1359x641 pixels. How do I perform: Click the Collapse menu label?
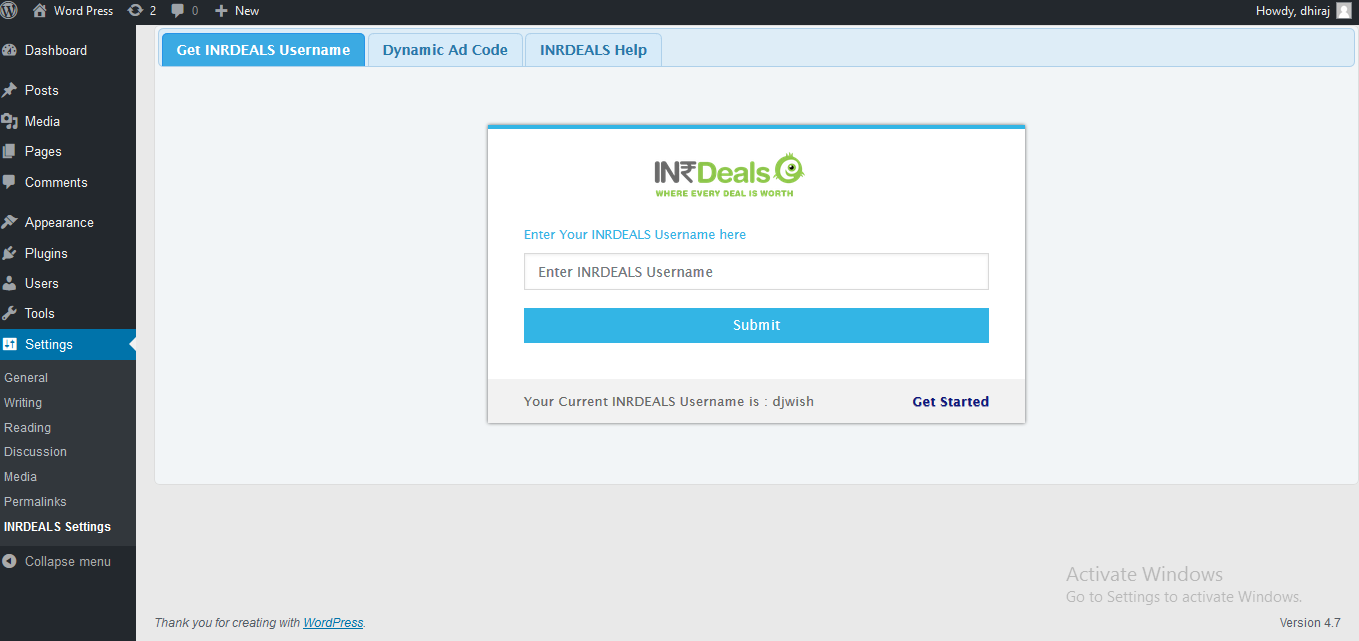tap(68, 562)
